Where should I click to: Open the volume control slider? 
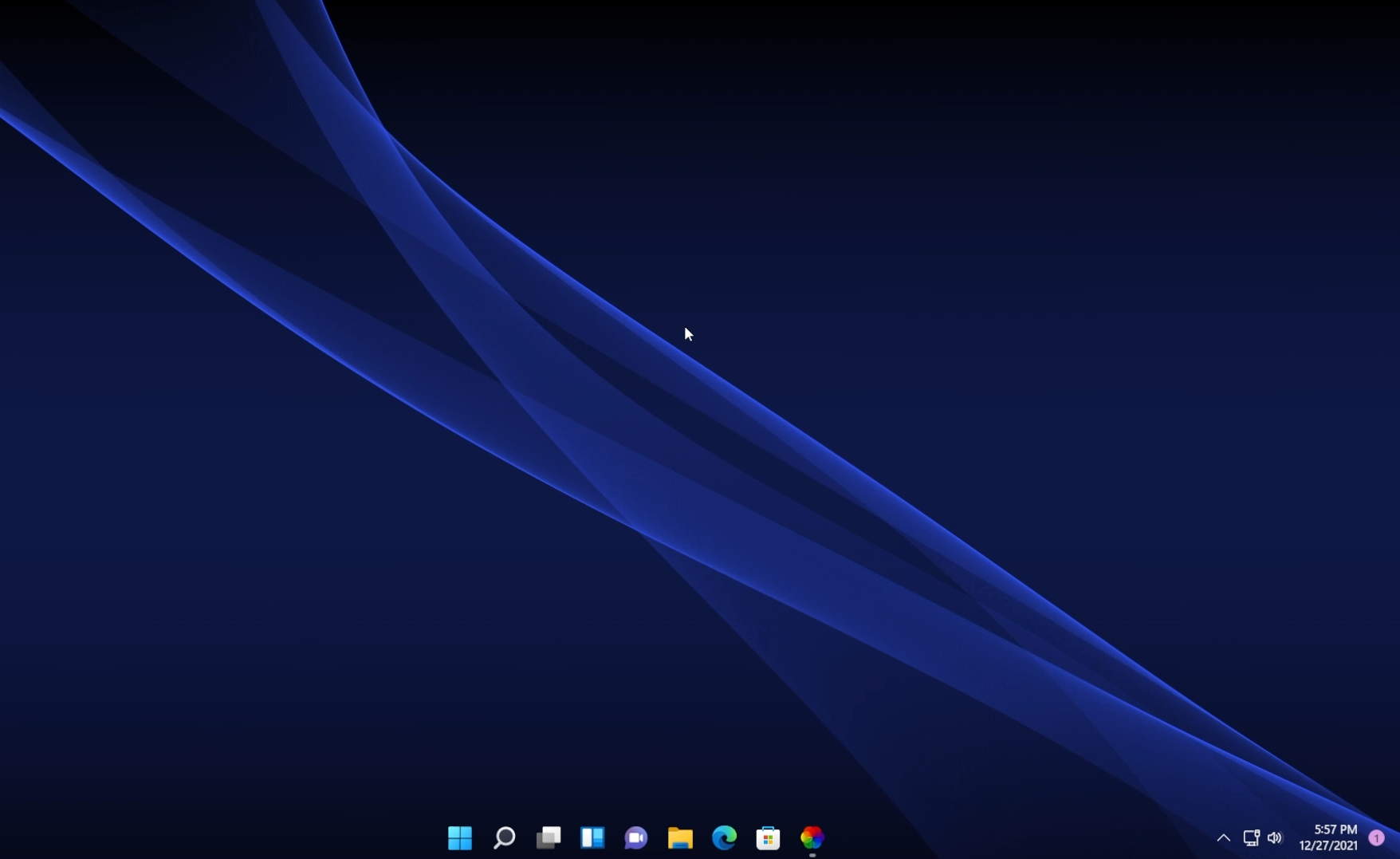point(1276,838)
